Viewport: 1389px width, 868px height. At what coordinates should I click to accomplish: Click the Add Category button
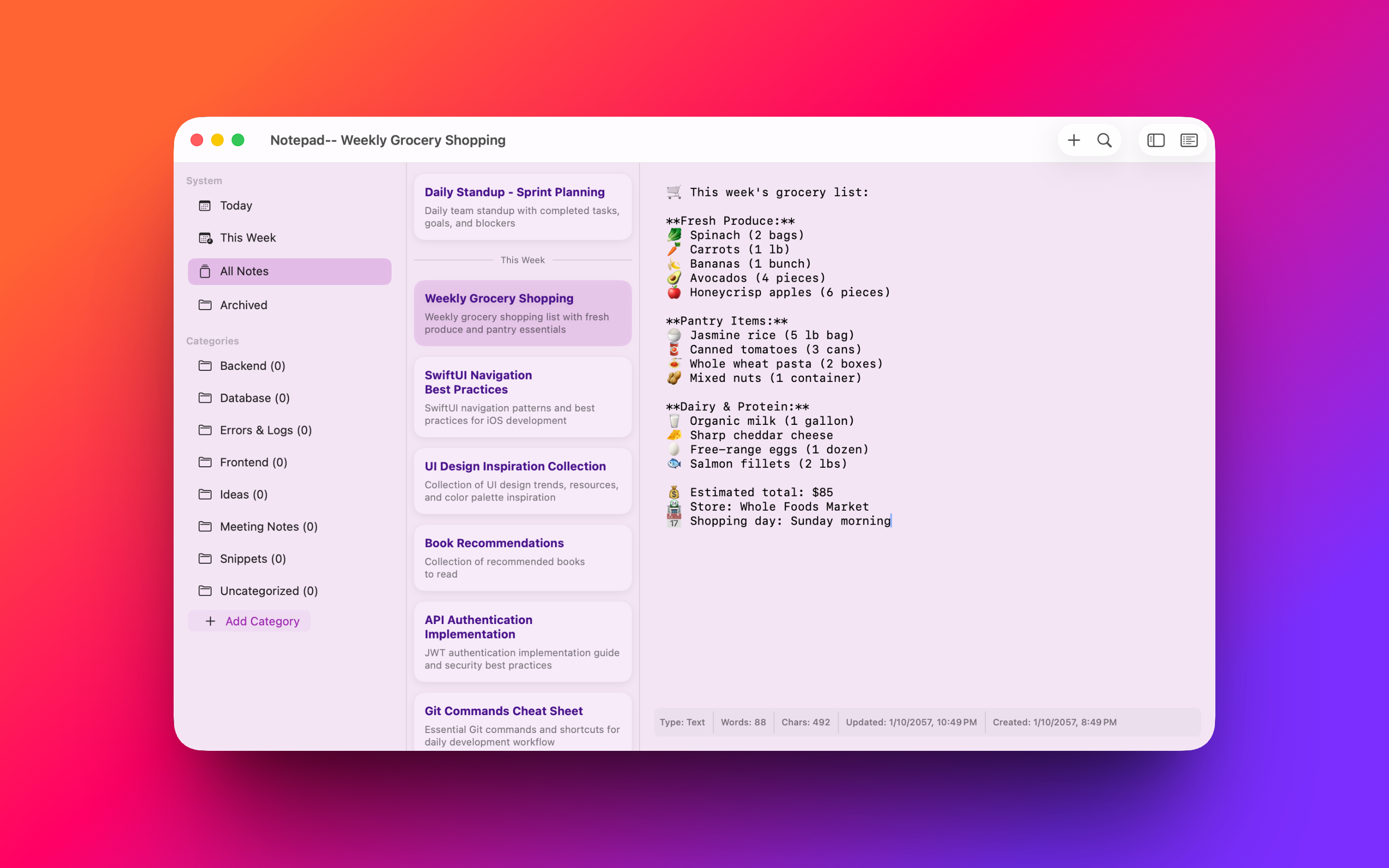click(249, 621)
